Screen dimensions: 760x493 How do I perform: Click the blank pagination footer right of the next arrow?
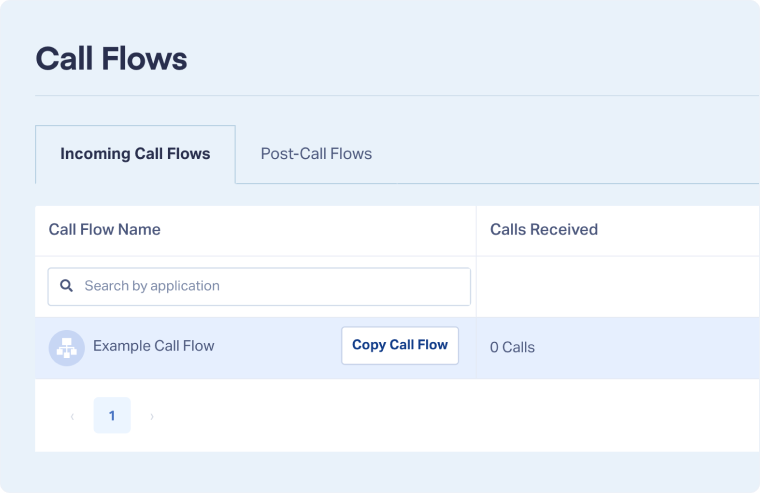450,416
